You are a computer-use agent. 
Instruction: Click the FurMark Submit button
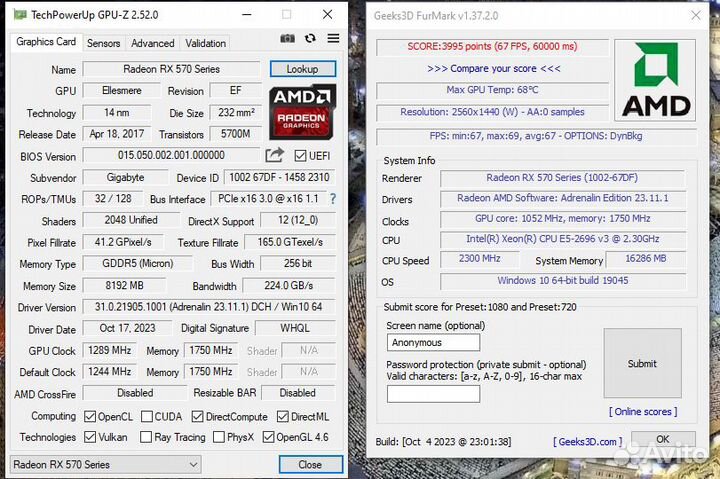(x=642, y=363)
